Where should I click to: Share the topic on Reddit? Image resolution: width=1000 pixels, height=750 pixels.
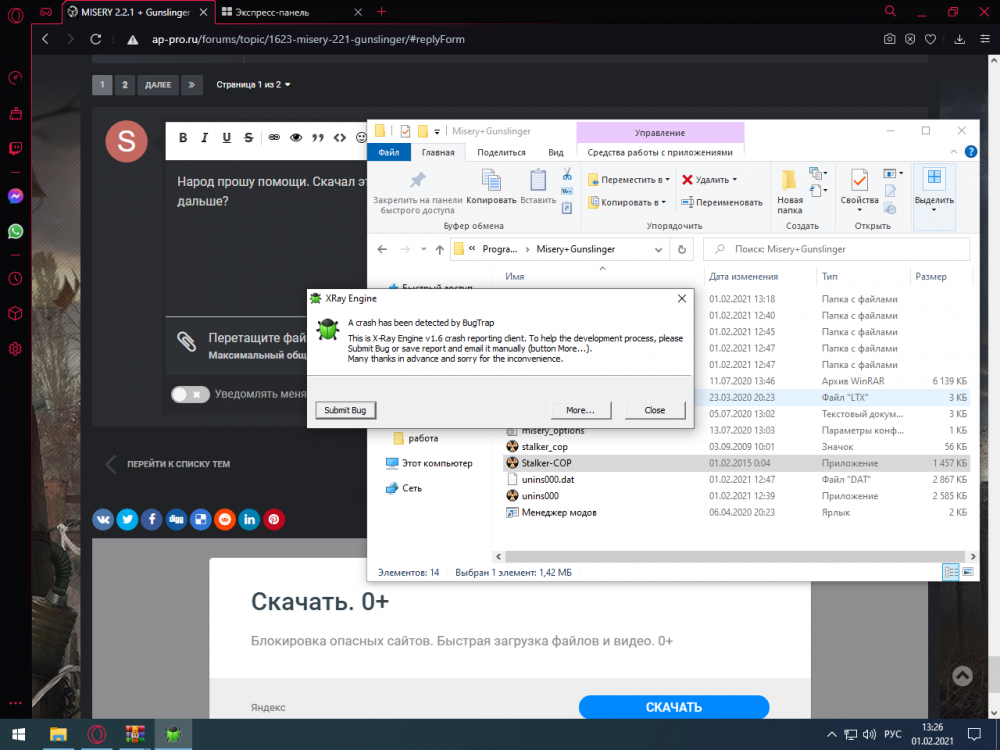tap(225, 519)
